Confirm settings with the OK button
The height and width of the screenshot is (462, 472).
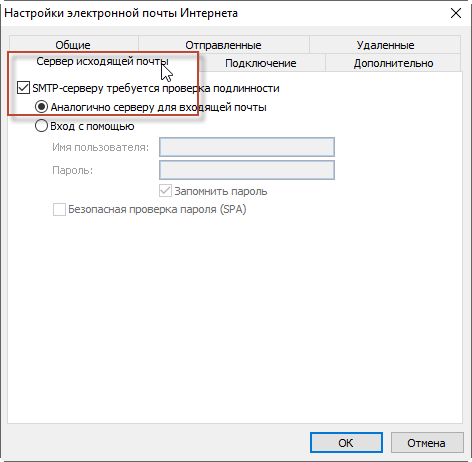[x=346, y=443]
